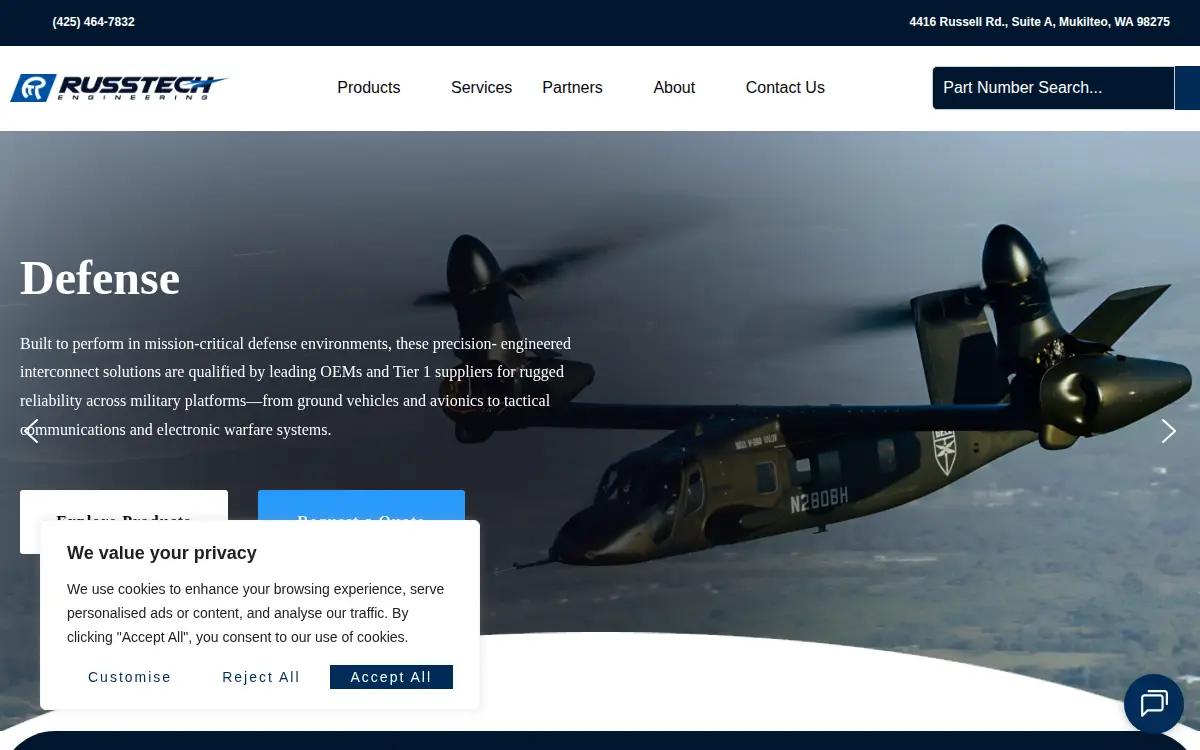Open the Products menu

coord(369,88)
